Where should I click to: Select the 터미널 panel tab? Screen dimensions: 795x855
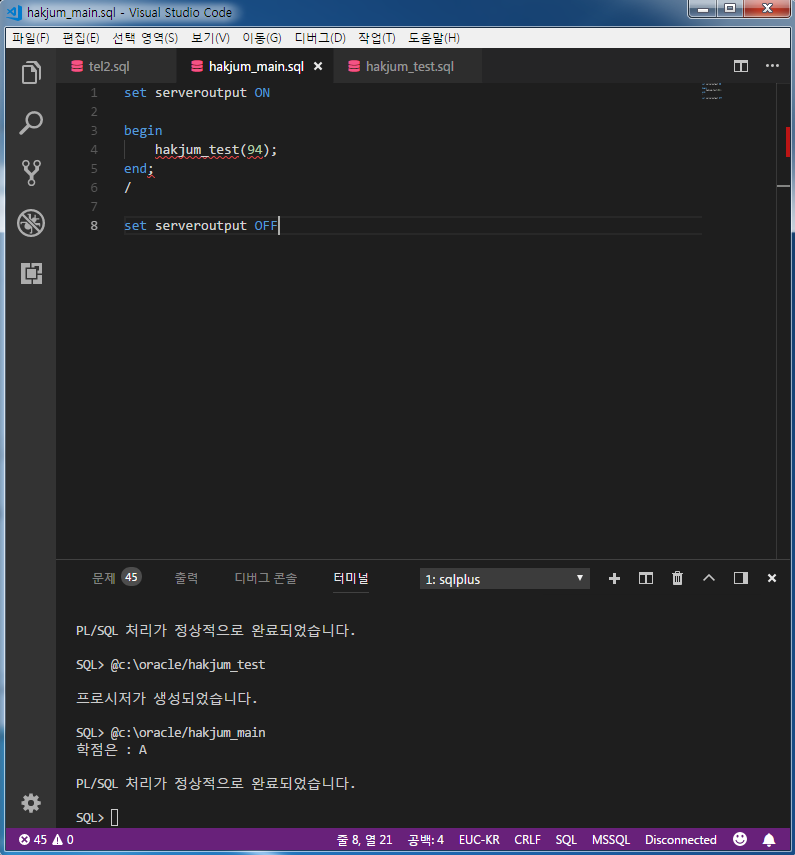click(x=351, y=578)
